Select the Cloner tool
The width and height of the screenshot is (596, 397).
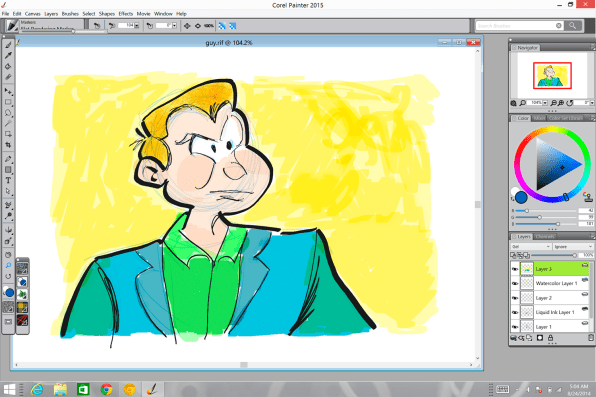[8, 205]
